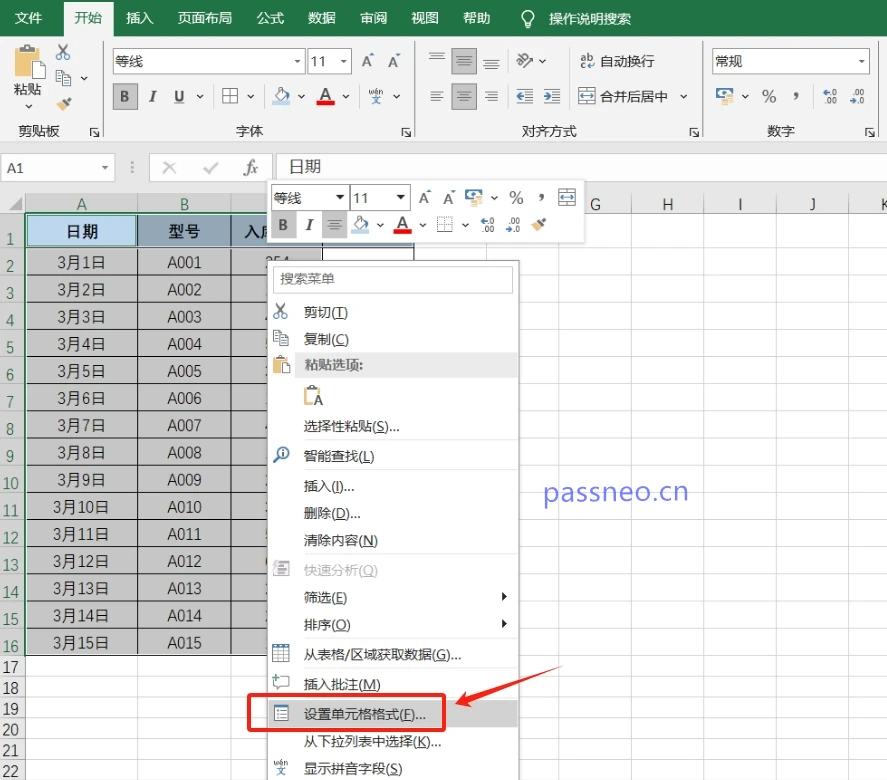Click the fx Insert Function icon
Viewport: 887px width, 780px height.
tap(251, 166)
